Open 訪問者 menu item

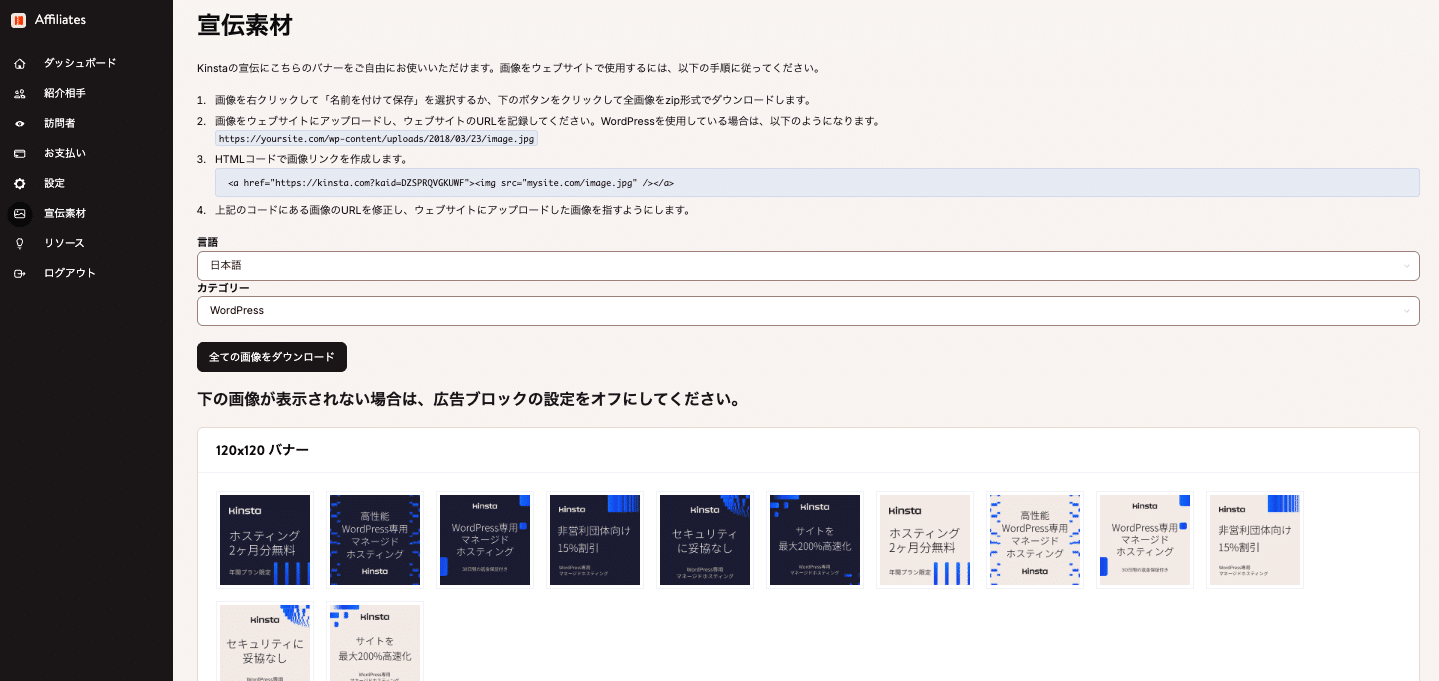(x=59, y=123)
